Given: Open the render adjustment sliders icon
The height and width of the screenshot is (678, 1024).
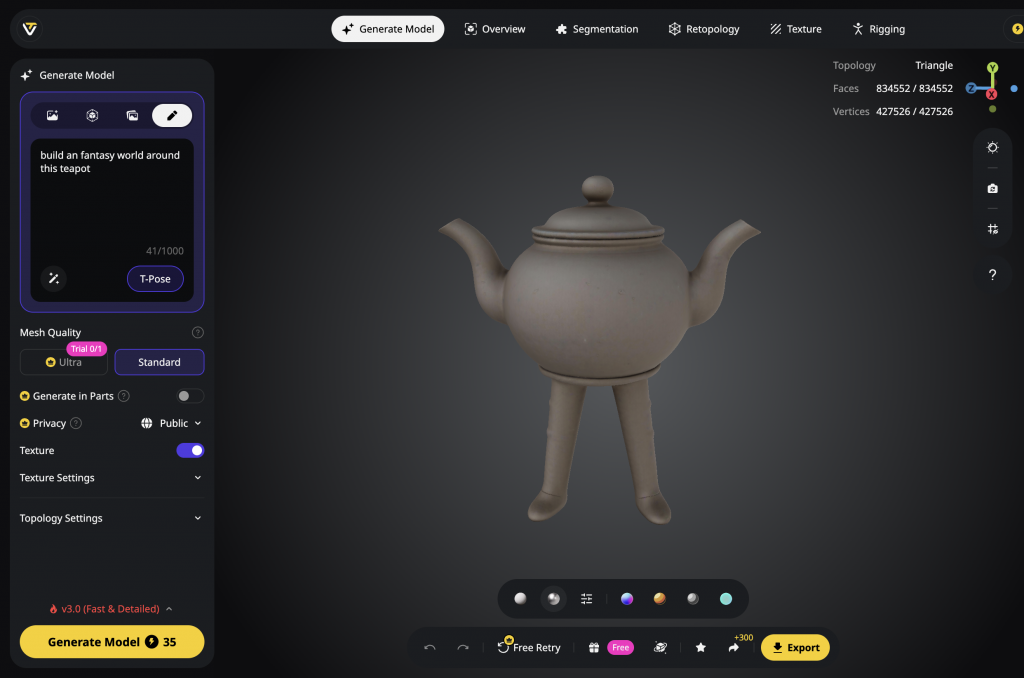Looking at the screenshot, I should pyautogui.click(x=587, y=599).
